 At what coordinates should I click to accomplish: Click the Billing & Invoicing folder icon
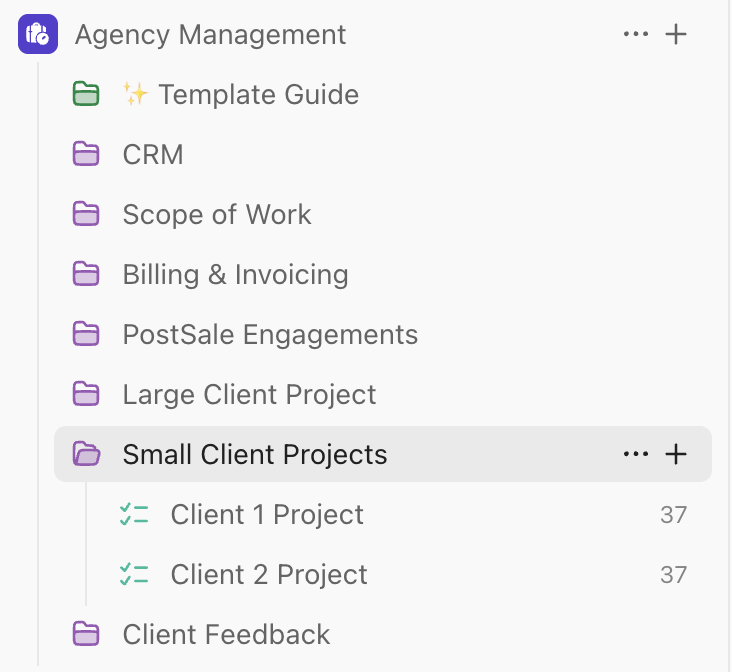87,275
